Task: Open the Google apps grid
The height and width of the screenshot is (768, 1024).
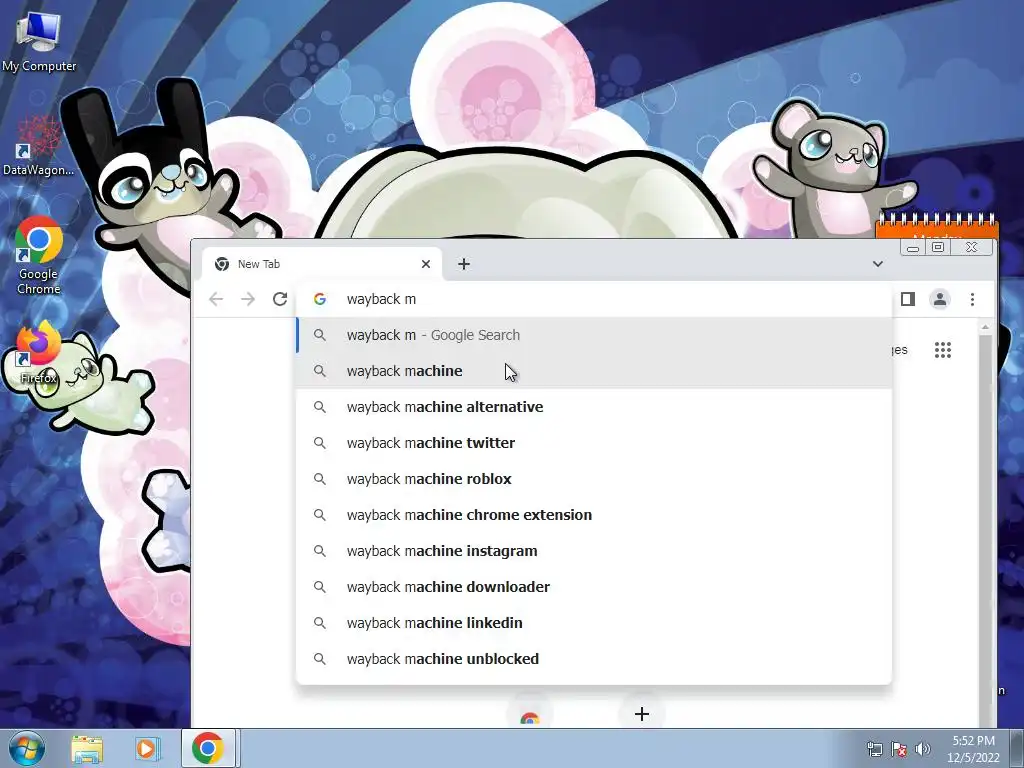Action: [942, 350]
